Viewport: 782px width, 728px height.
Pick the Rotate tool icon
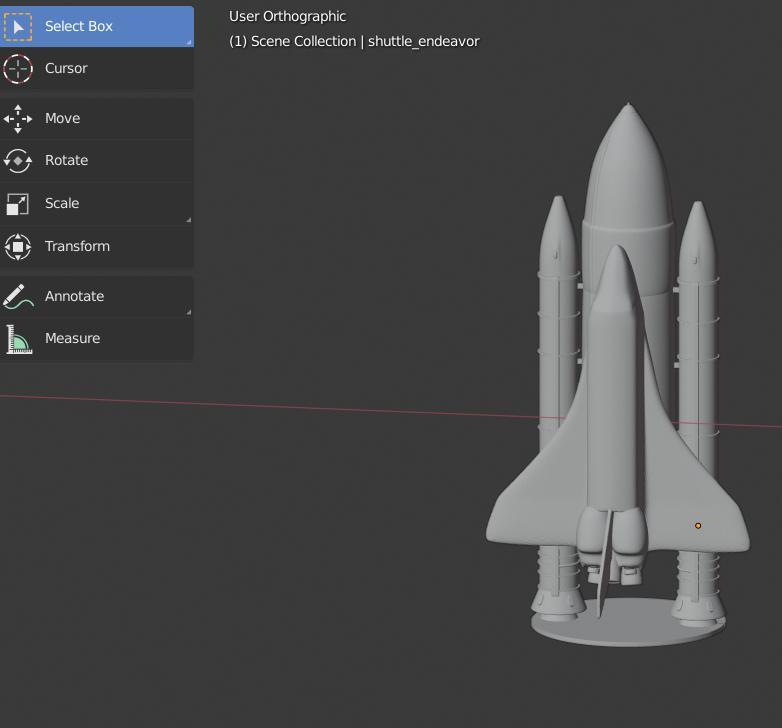[18, 161]
